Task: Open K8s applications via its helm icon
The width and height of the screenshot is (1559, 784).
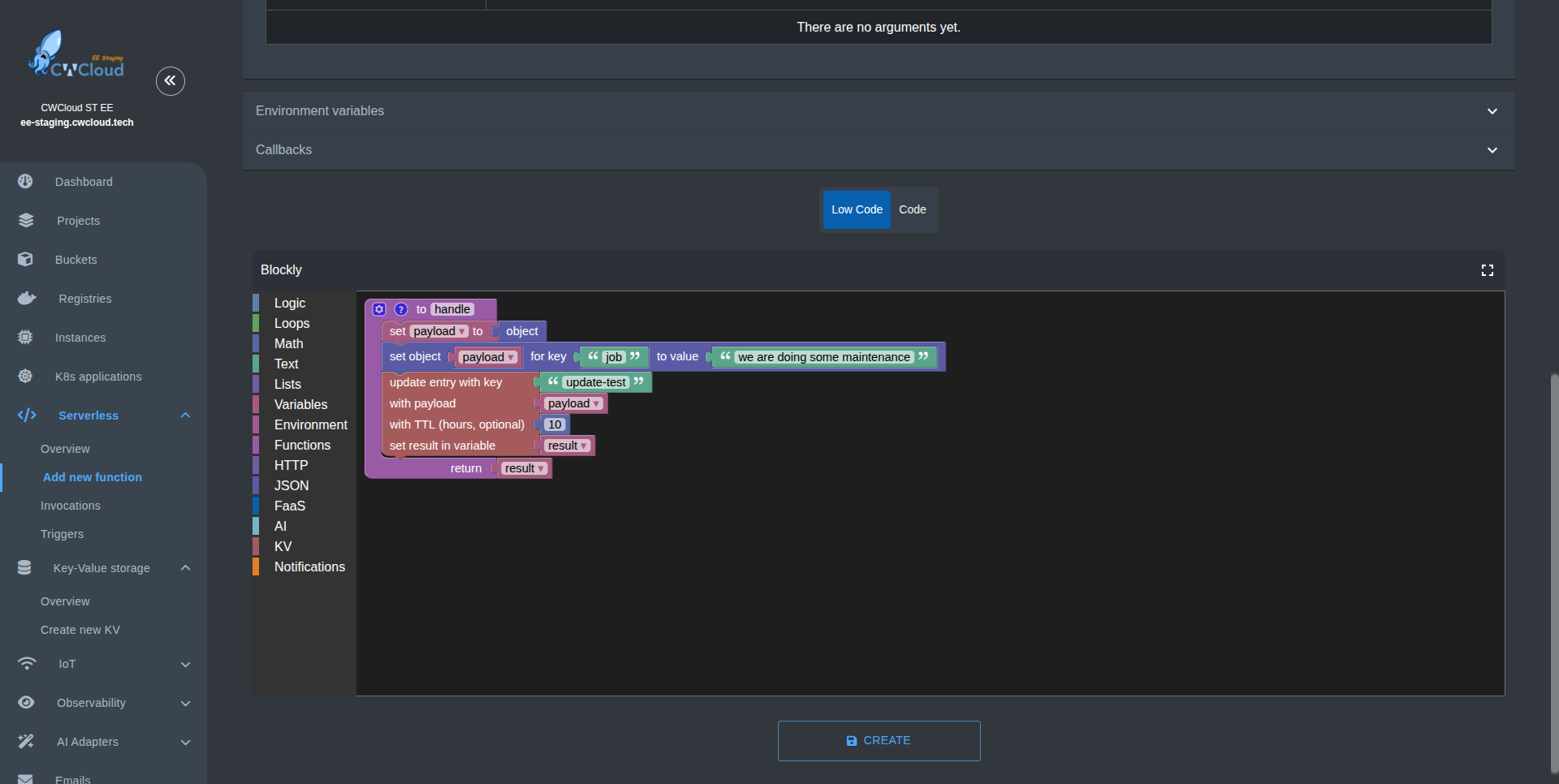Action: pyautogui.click(x=26, y=377)
